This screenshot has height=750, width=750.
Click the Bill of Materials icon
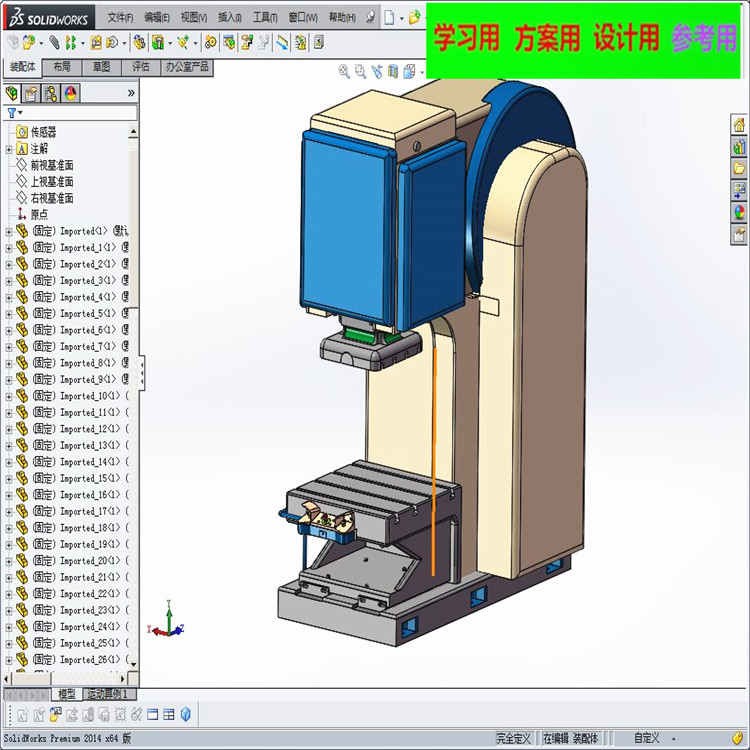click(229, 43)
